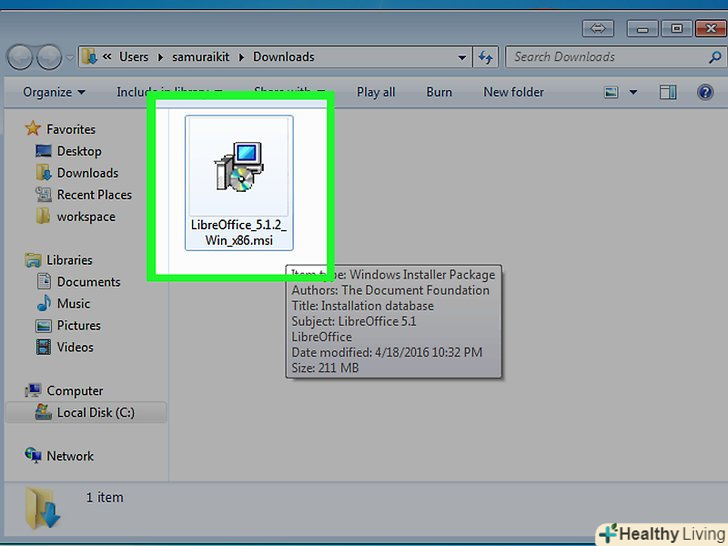Expand the arrow after Users in breadcrumb
Screen dimensions: 728x546
(160, 57)
